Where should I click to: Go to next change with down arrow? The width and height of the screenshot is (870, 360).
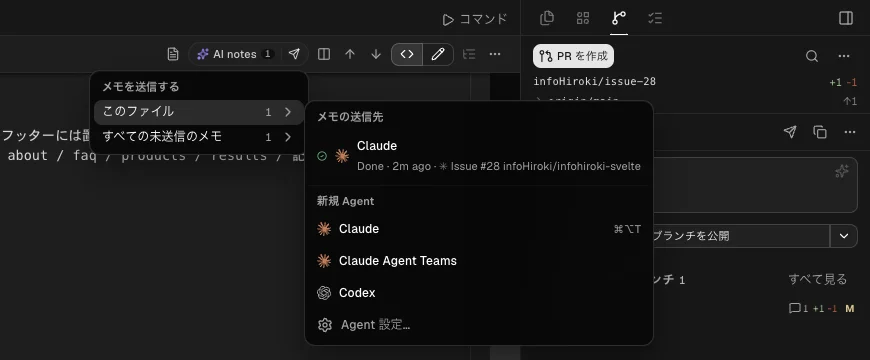(376, 54)
